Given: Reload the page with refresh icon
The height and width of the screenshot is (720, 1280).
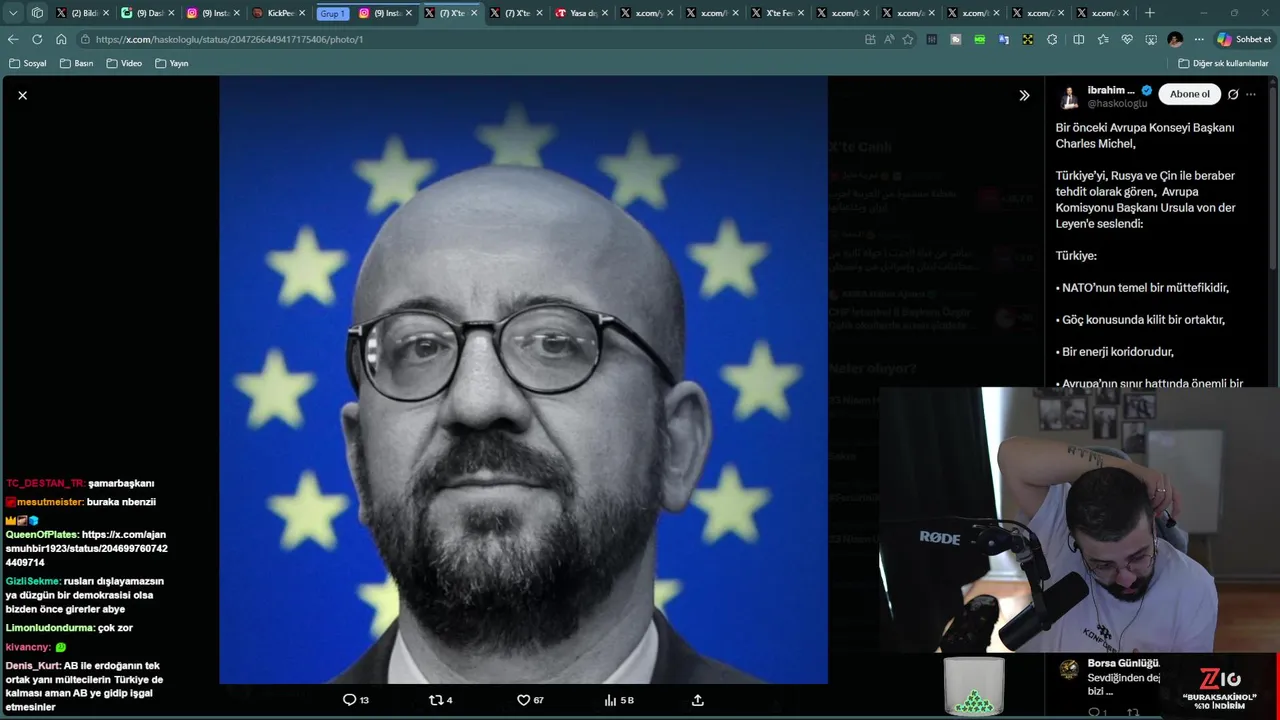Looking at the screenshot, I should 37,39.
